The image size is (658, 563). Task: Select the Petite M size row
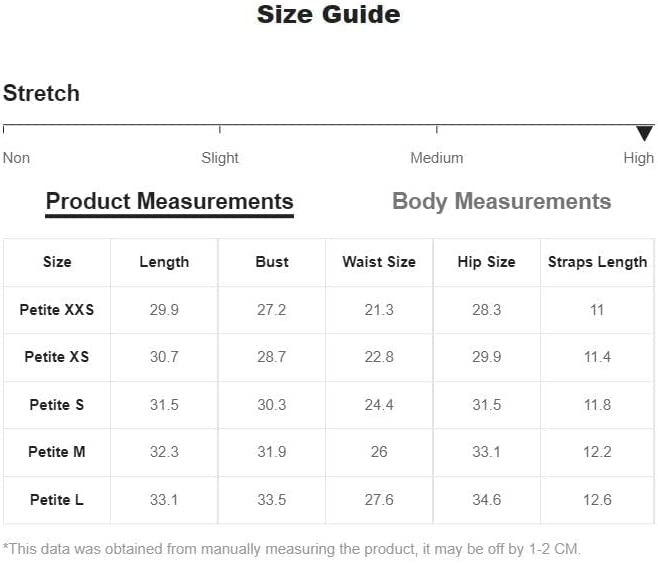coord(57,452)
